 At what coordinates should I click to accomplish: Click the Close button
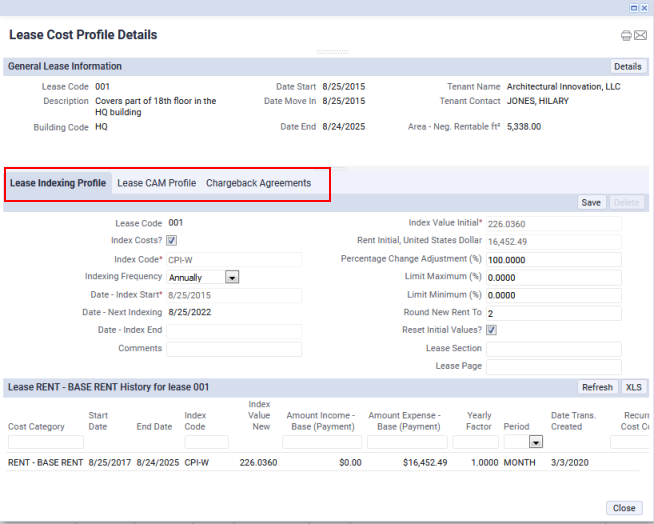tap(624, 508)
